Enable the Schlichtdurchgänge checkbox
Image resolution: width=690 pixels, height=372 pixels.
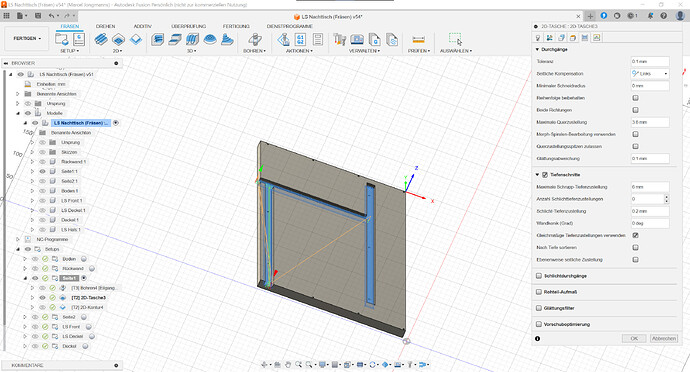point(539,276)
